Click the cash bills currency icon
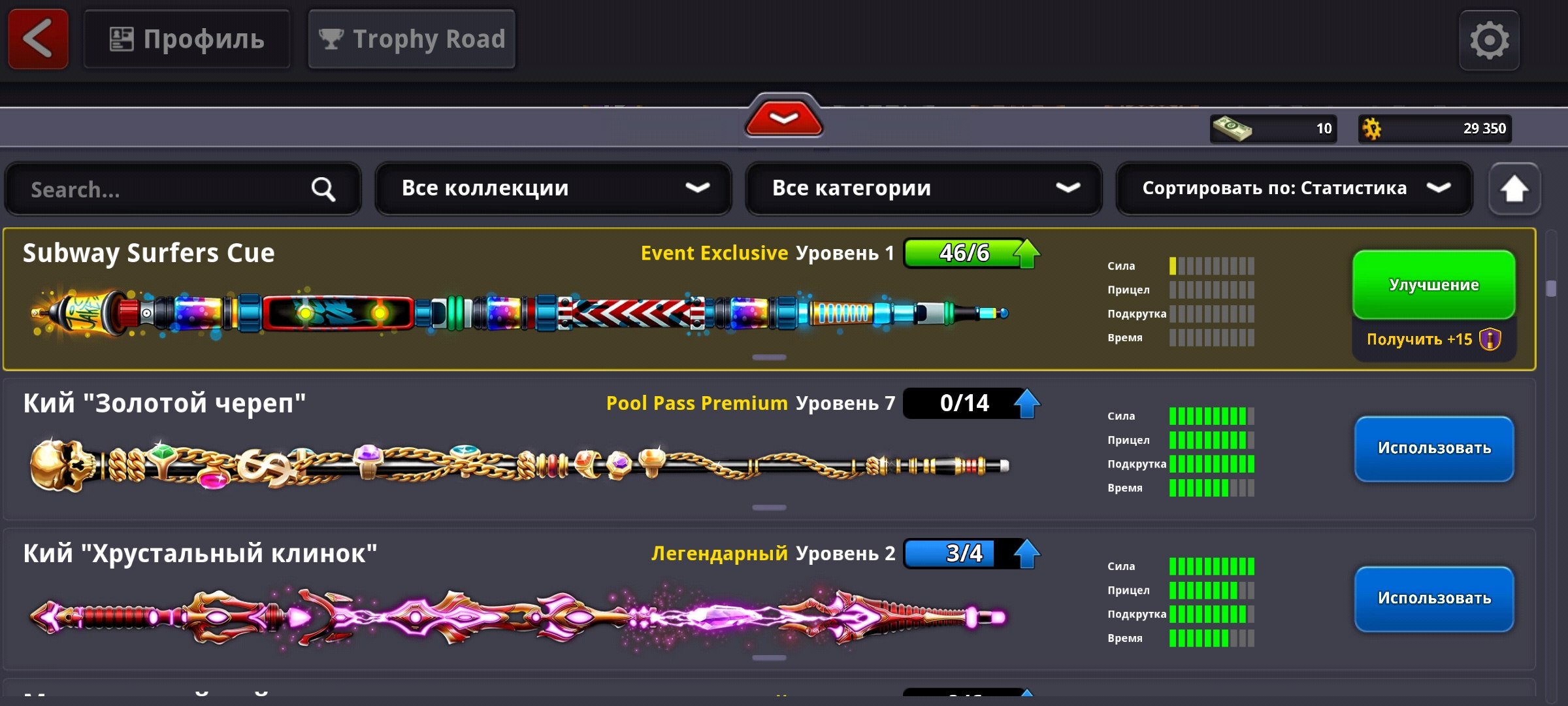This screenshot has width=1568, height=706. 1232,128
